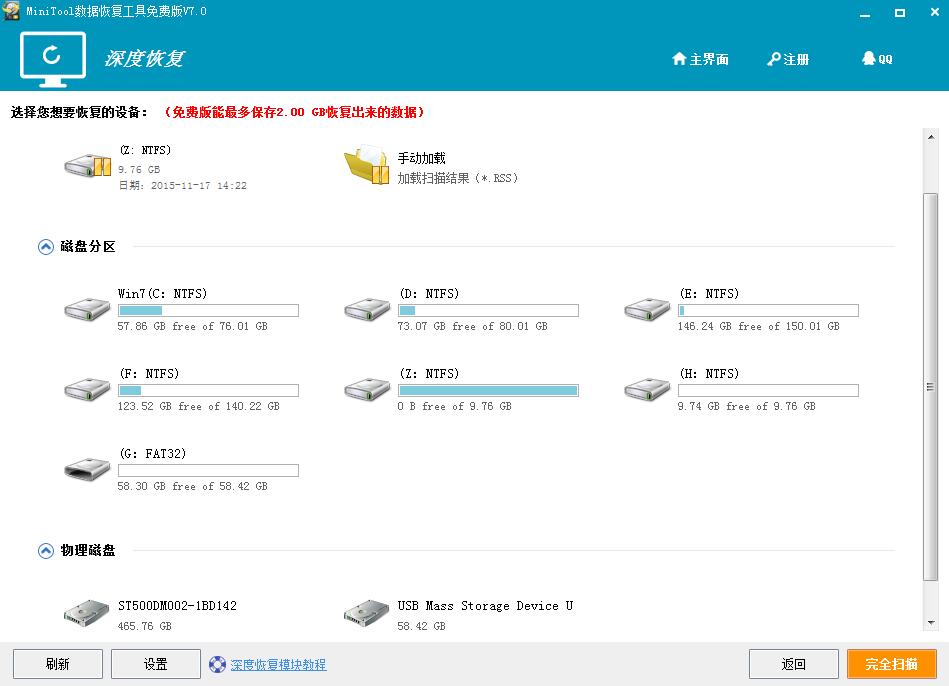This screenshot has width=949, height=686.
Task: Click the (G: FAT32) label
Action: pyautogui.click(x=153, y=453)
